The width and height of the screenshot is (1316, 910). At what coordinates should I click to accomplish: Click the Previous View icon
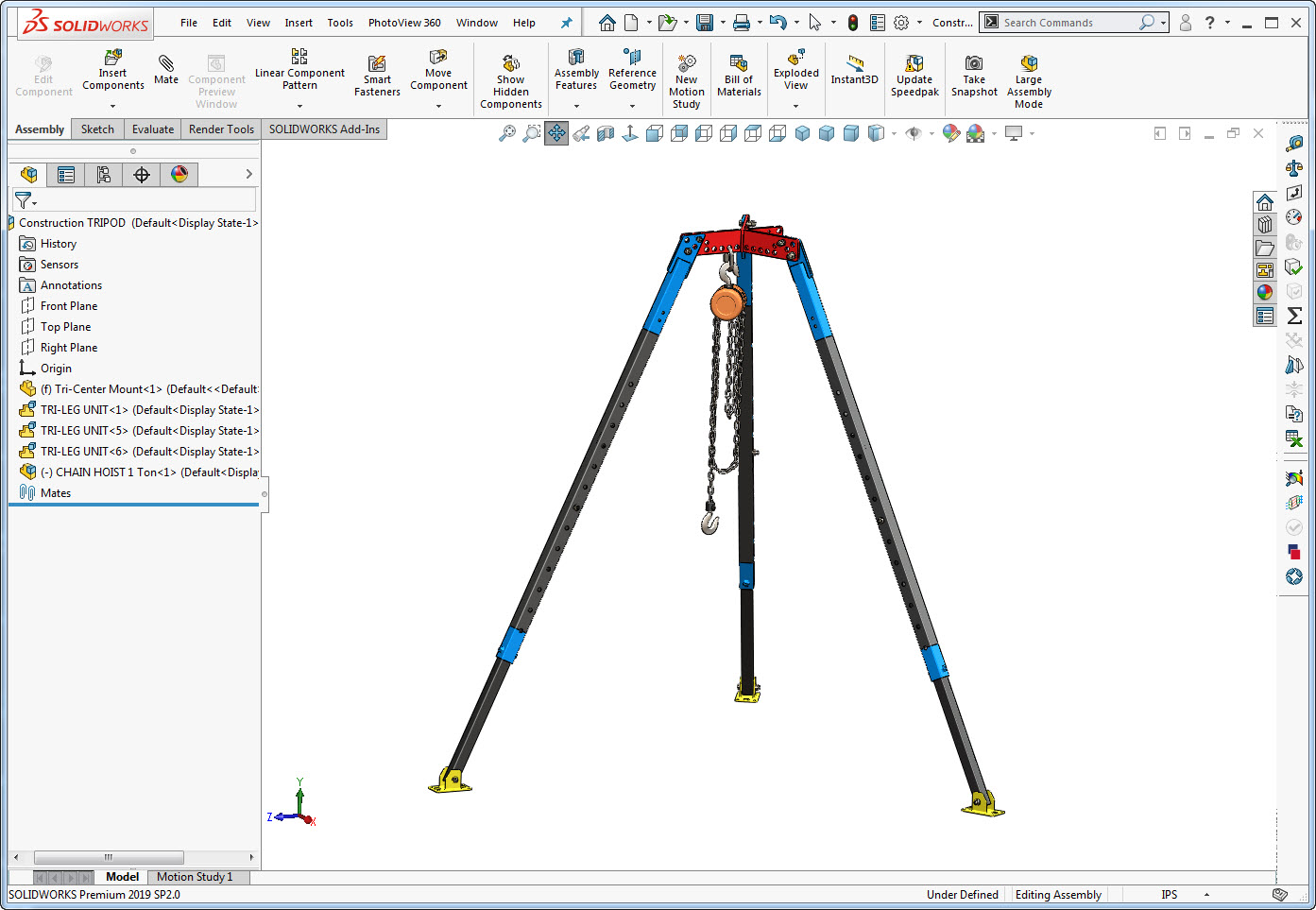(581, 133)
